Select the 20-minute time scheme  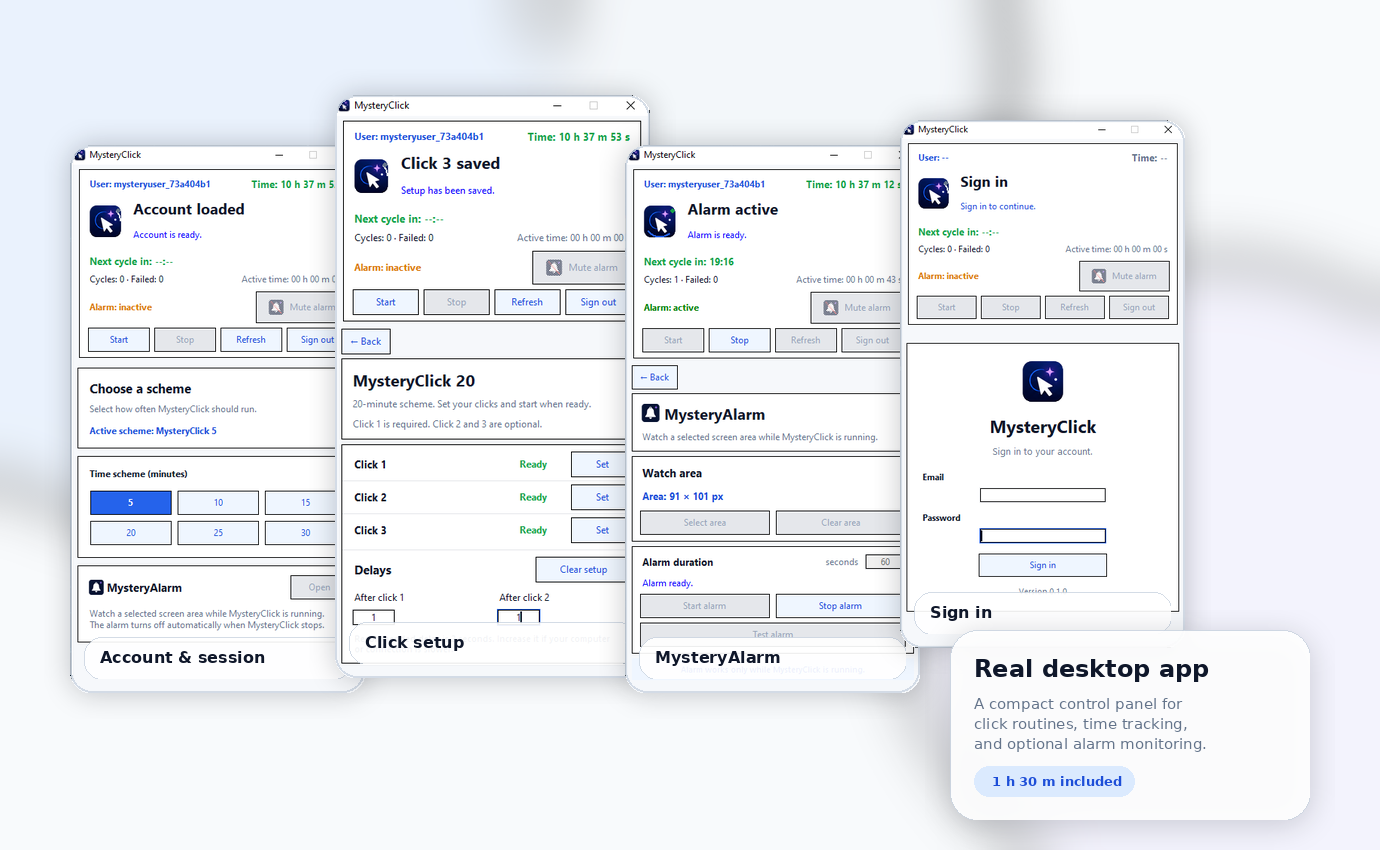(131, 533)
